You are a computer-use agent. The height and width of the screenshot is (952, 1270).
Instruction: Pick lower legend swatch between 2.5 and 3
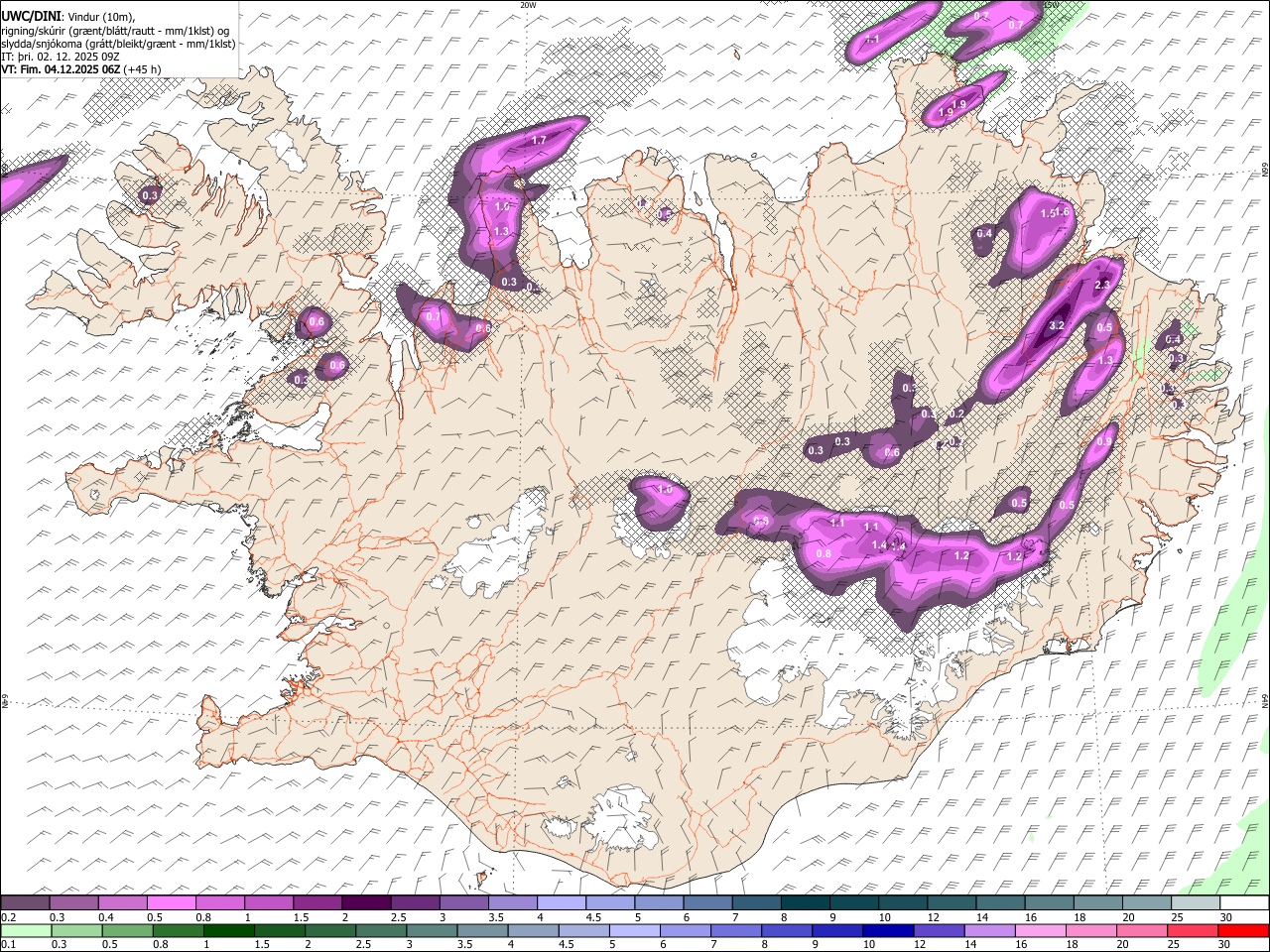tap(381, 930)
